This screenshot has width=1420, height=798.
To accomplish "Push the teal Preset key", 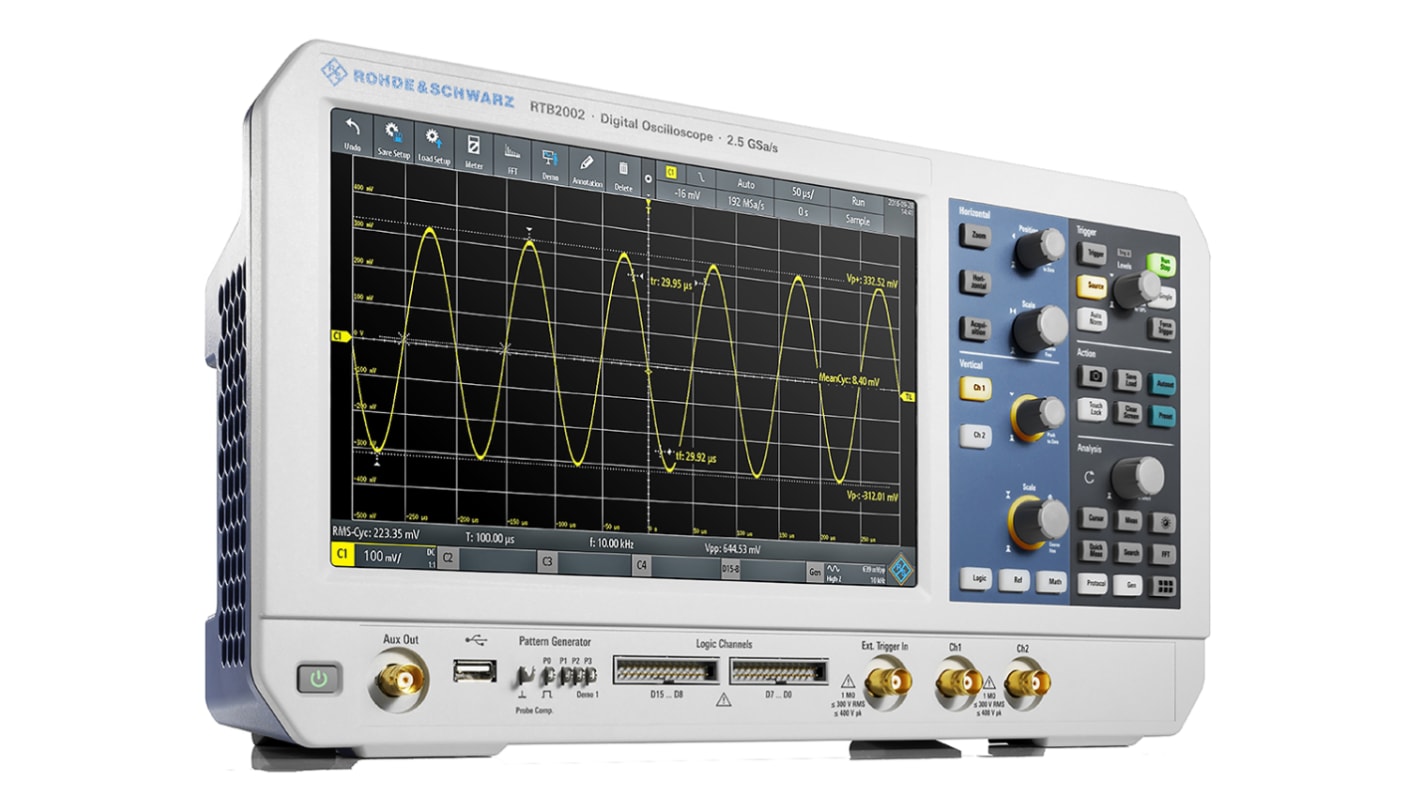I will (1161, 416).
